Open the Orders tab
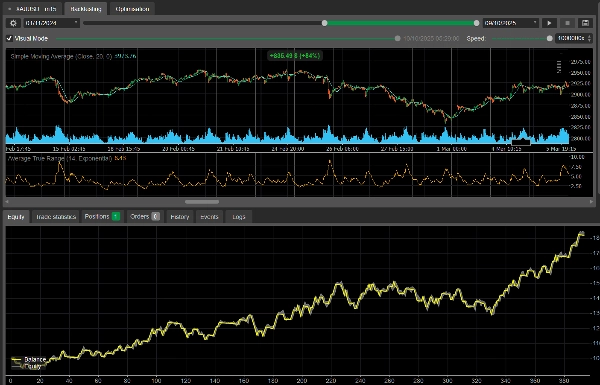 145,217
